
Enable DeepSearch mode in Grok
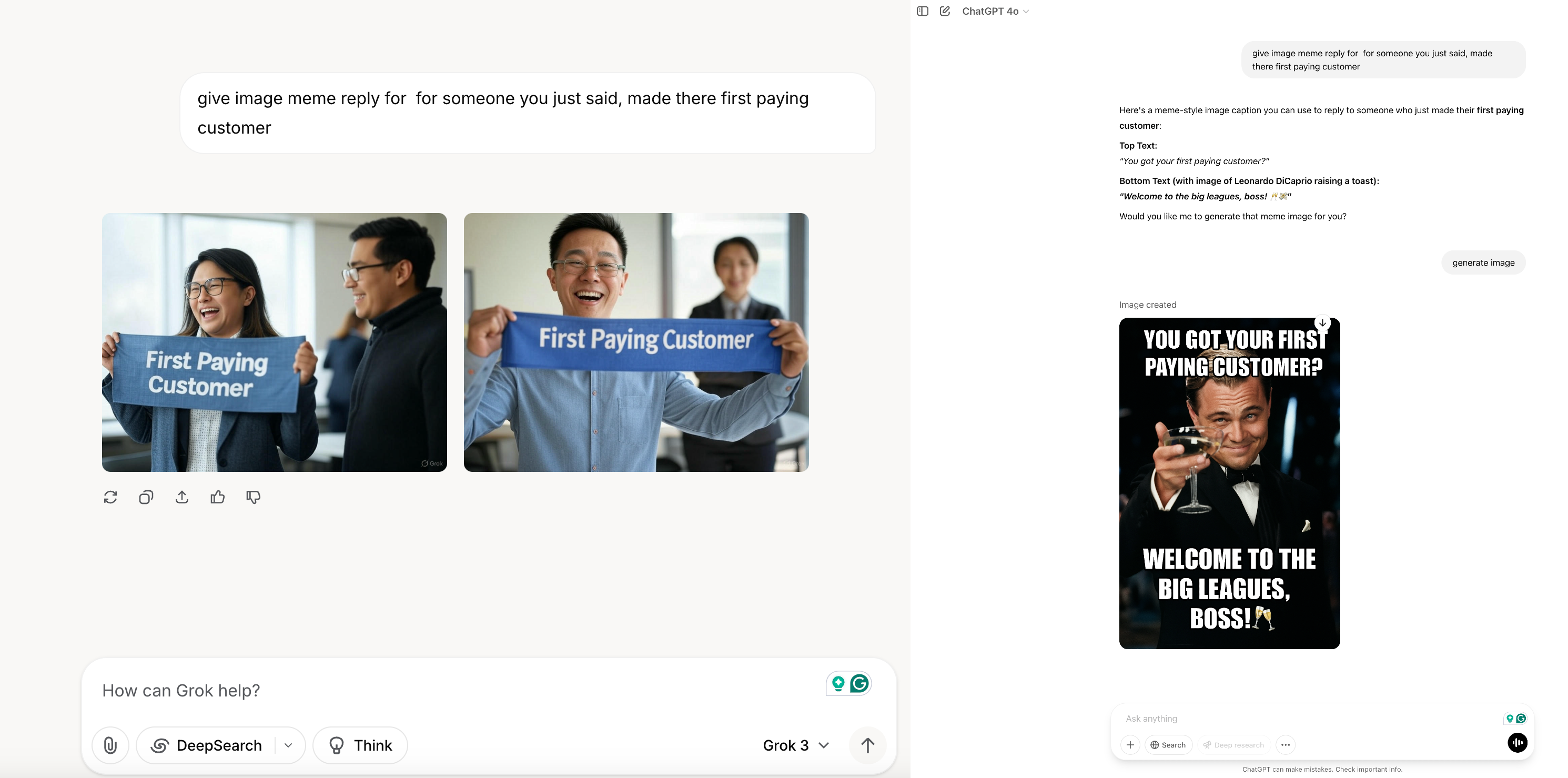pos(206,745)
